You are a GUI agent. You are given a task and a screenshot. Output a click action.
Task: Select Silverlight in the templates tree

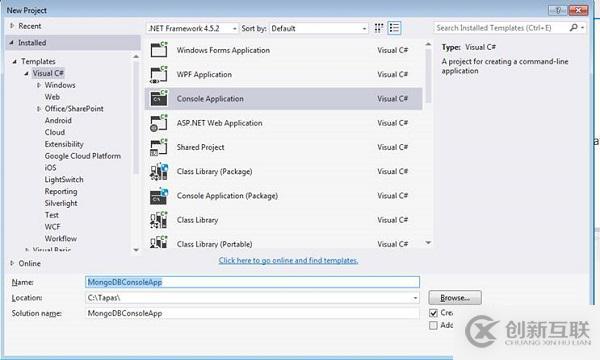61,203
